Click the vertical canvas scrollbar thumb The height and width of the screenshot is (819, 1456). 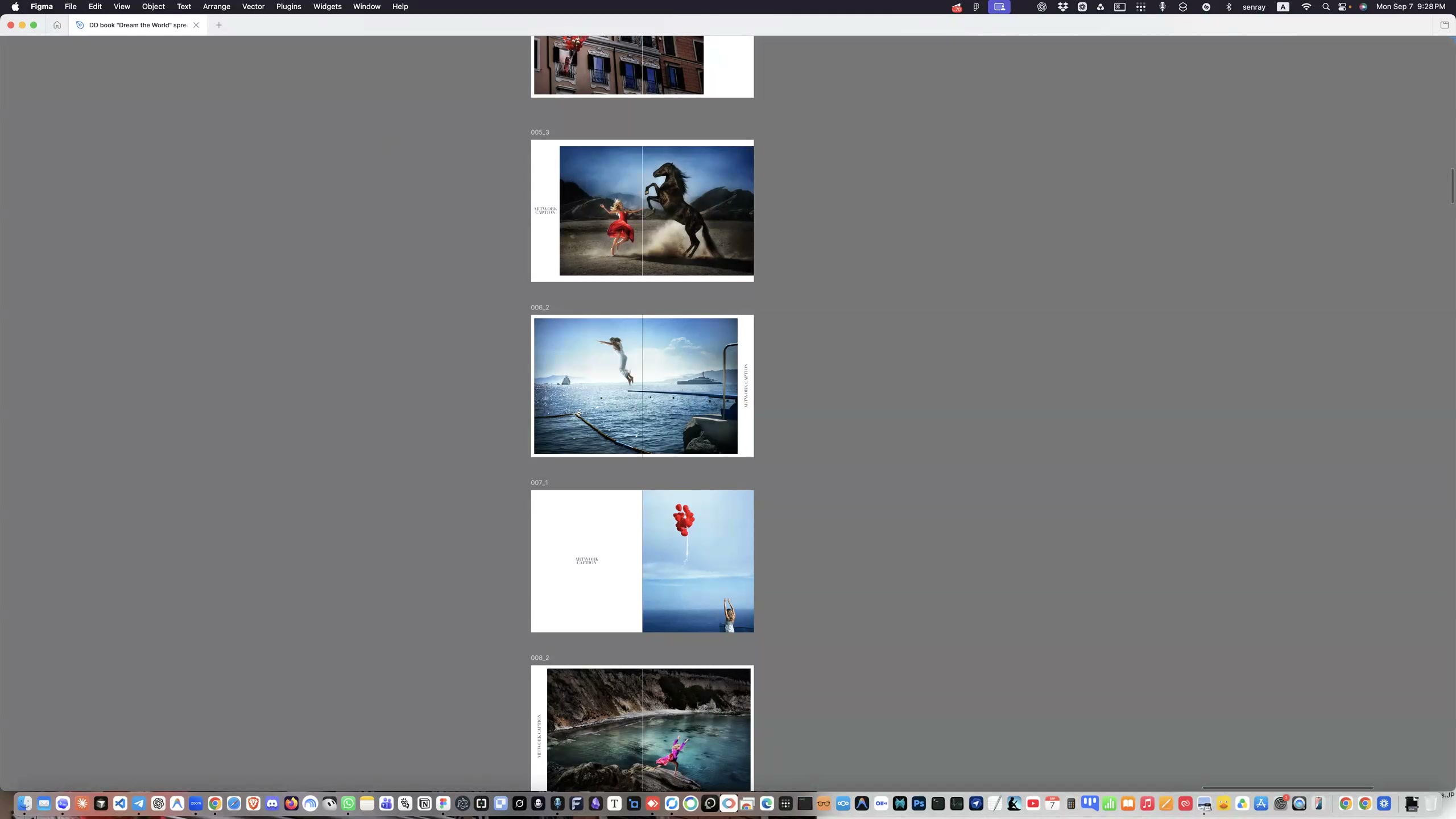(1452, 186)
